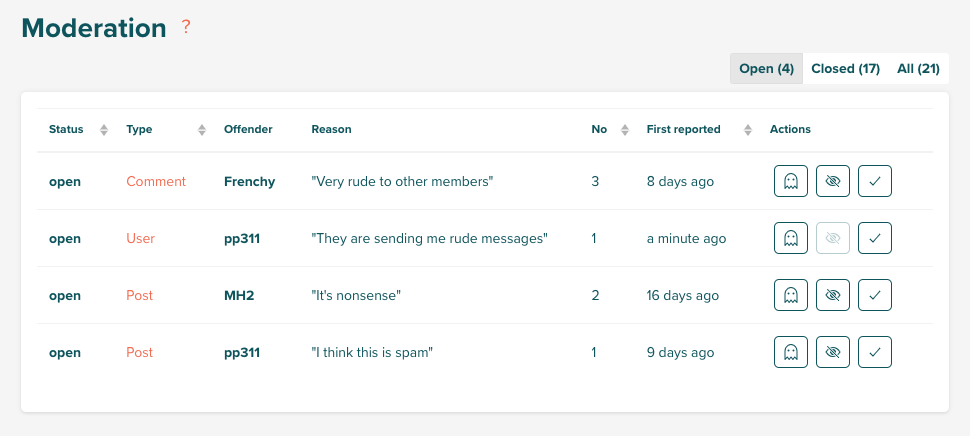Click the checkmark for the rude messages report
Viewport: 970px width, 436px height.
[x=875, y=238]
